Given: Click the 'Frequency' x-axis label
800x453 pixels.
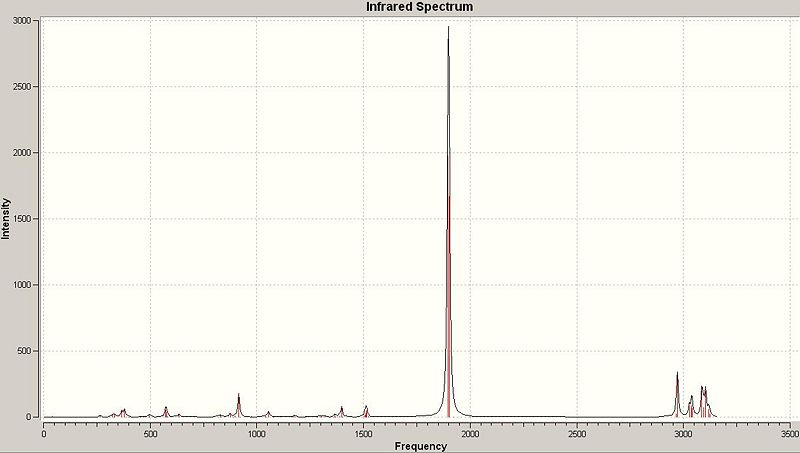Looking at the screenshot, I should tap(420, 446).
